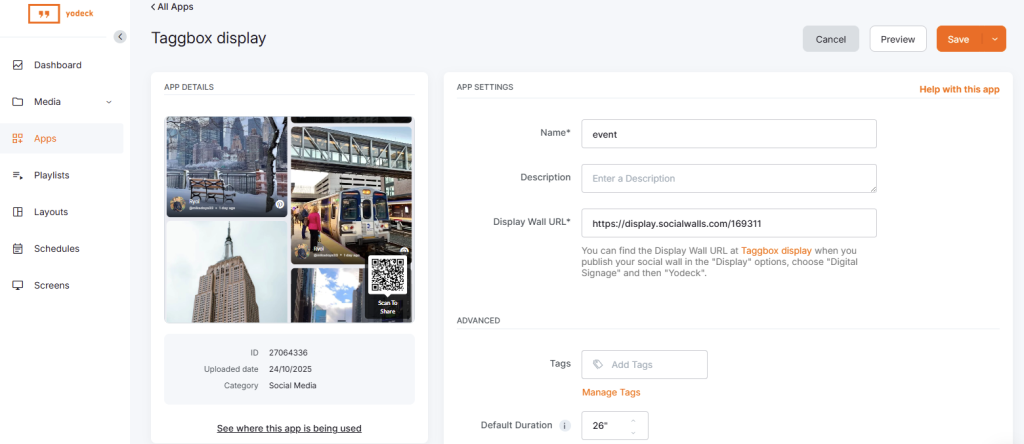1024x444 pixels.
Task: Increase Default Duration with the up arrow
Action: point(631,420)
